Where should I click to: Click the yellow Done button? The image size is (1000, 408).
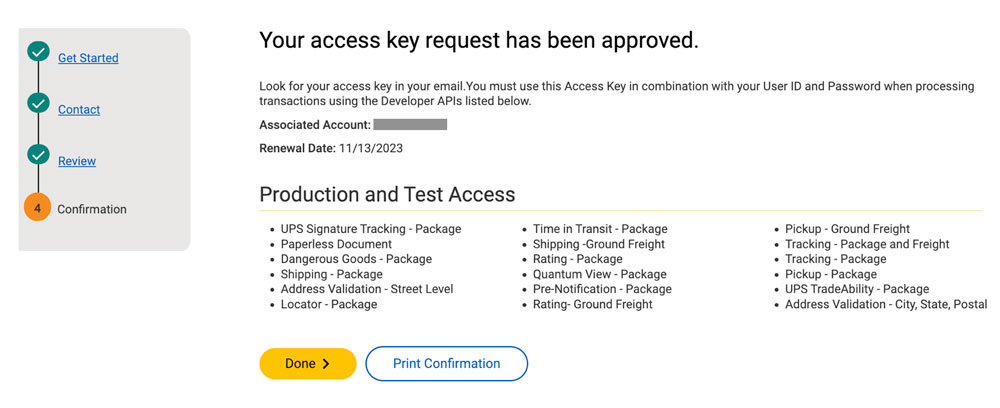[307, 364]
